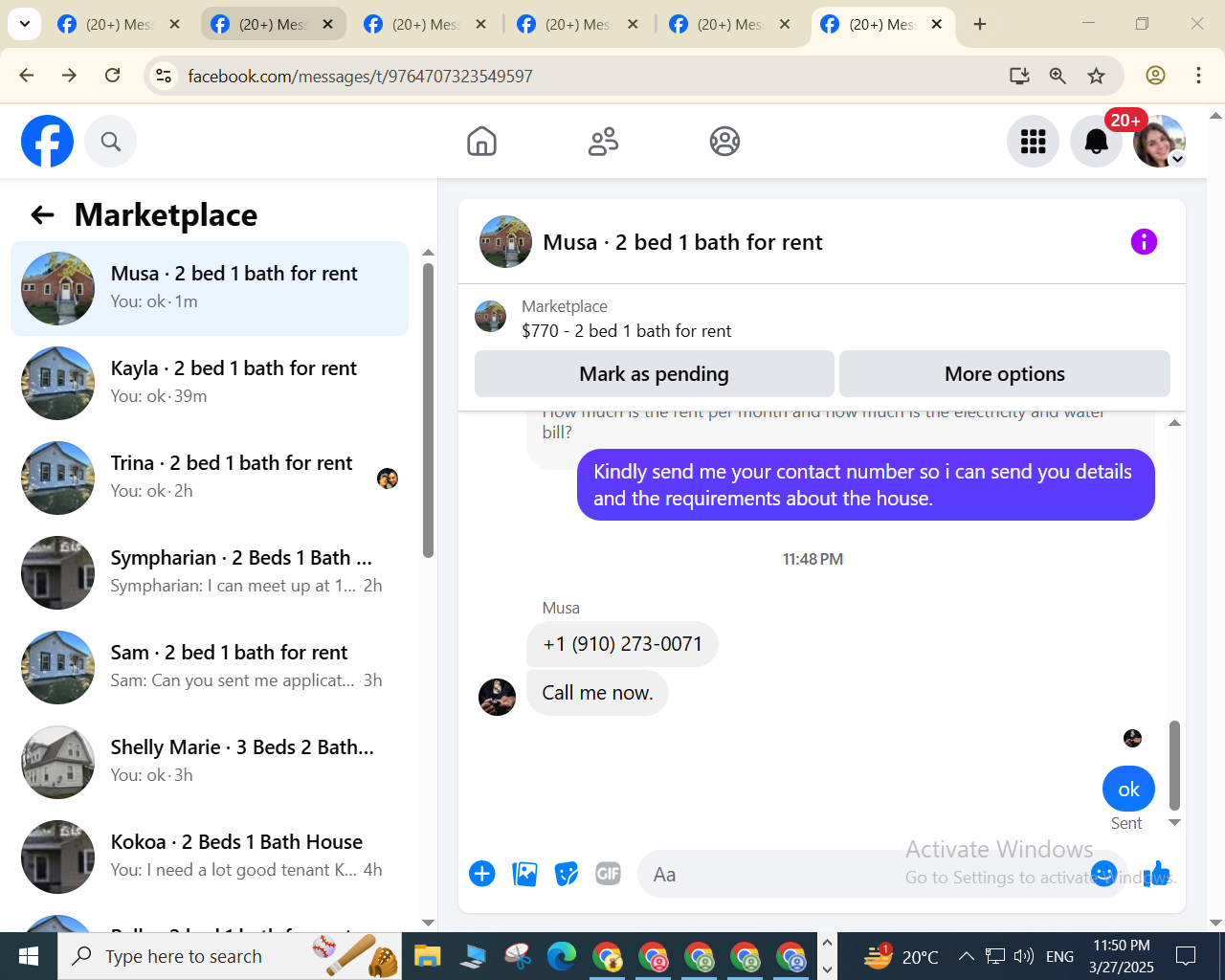The height and width of the screenshot is (980, 1225).
Task: Close the active sixth browser tab
Action: click(937, 25)
